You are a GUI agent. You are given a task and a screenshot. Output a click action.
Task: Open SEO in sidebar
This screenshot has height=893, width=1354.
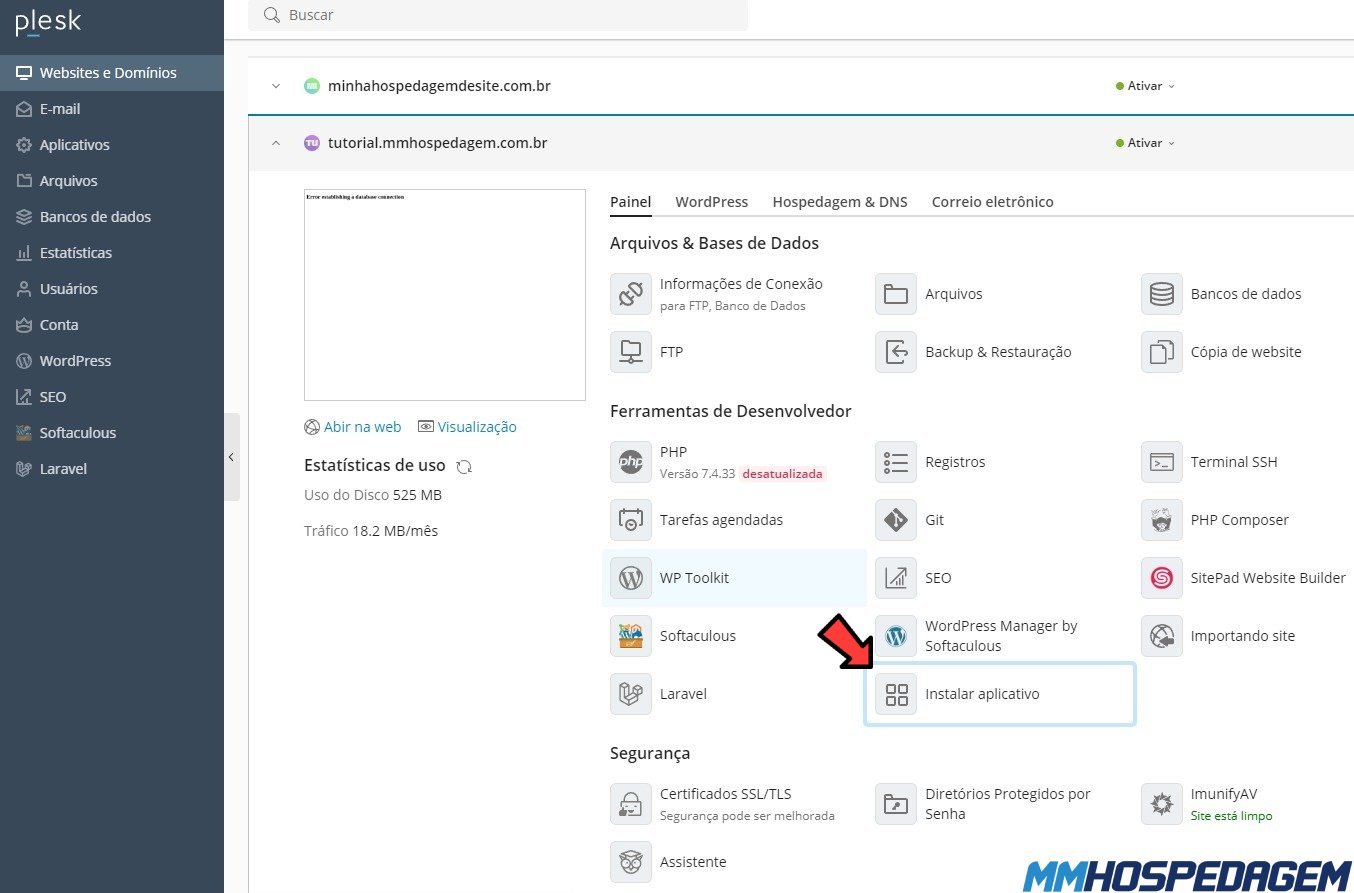click(x=112, y=397)
